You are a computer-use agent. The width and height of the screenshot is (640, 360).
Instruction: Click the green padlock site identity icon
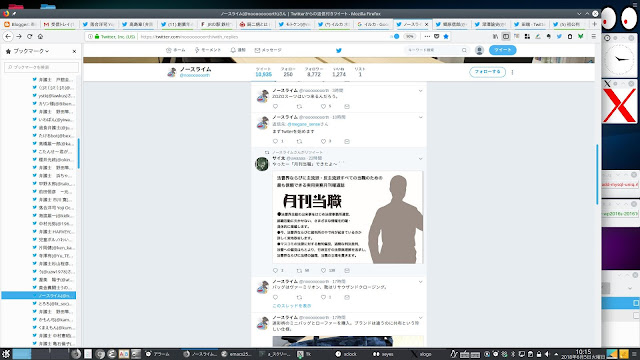[x=97, y=36]
